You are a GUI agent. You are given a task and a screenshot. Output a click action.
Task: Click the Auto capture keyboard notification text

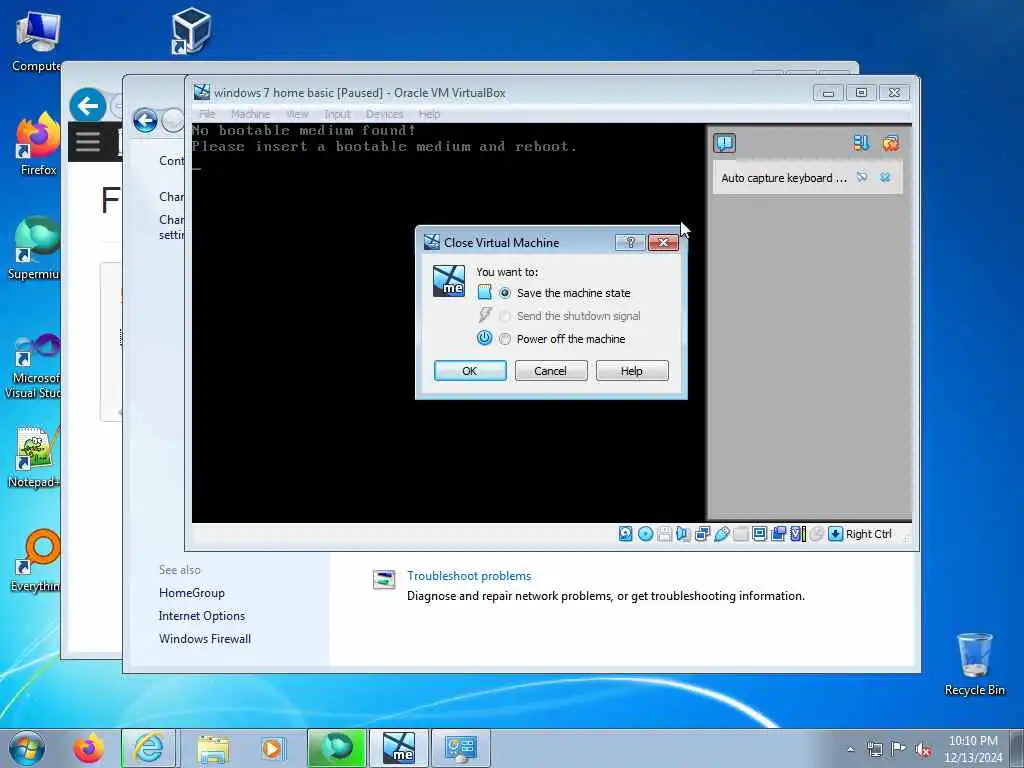tap(784, 178)
